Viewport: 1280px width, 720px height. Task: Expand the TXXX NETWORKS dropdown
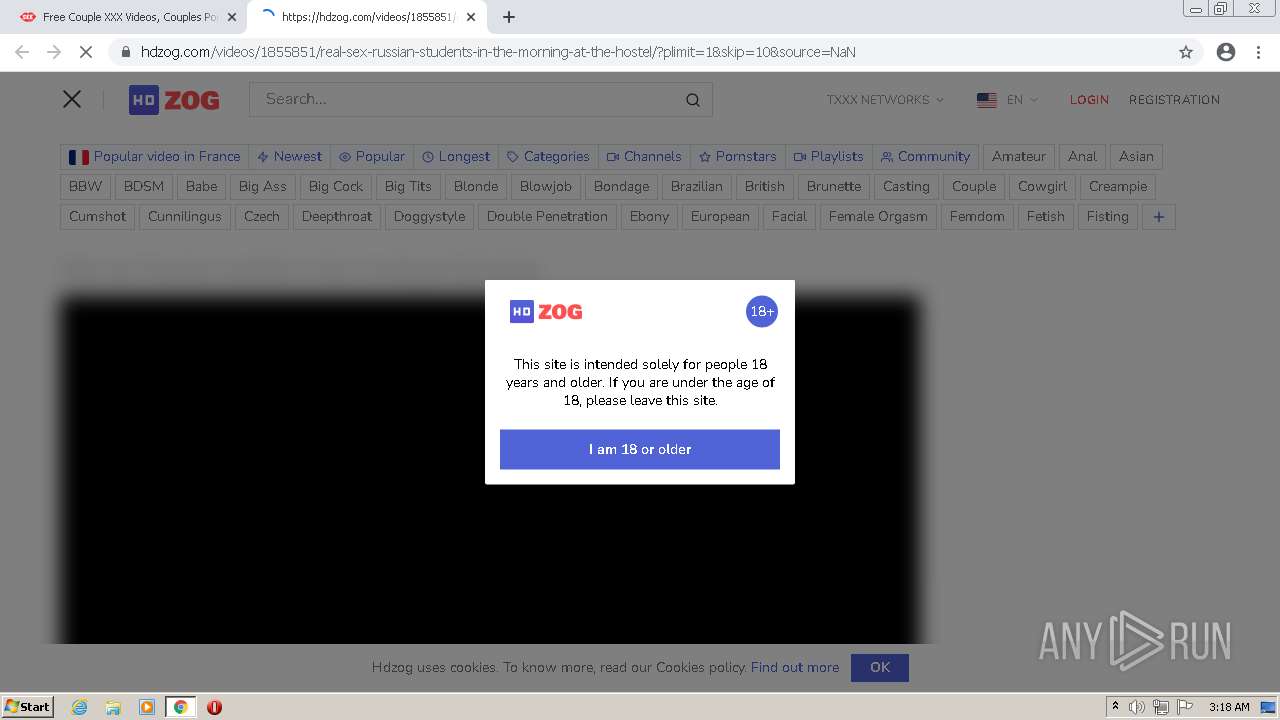[x=885, y=100]
